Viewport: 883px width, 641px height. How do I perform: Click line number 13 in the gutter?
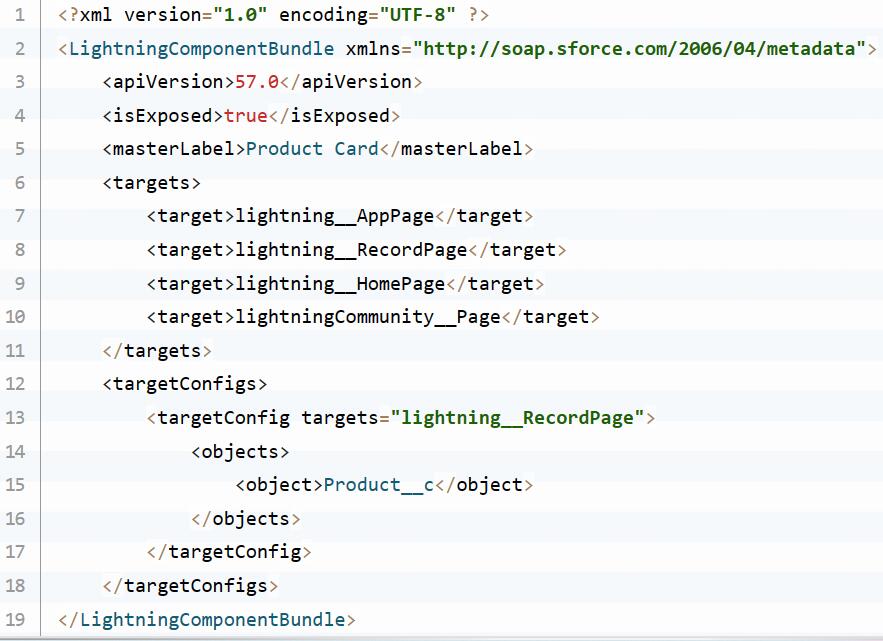pos(15,417)
